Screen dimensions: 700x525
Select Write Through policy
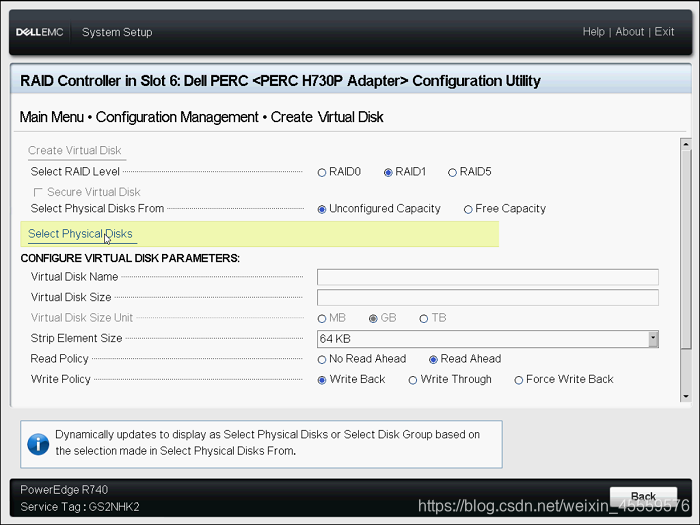click(x=413, y=380)
